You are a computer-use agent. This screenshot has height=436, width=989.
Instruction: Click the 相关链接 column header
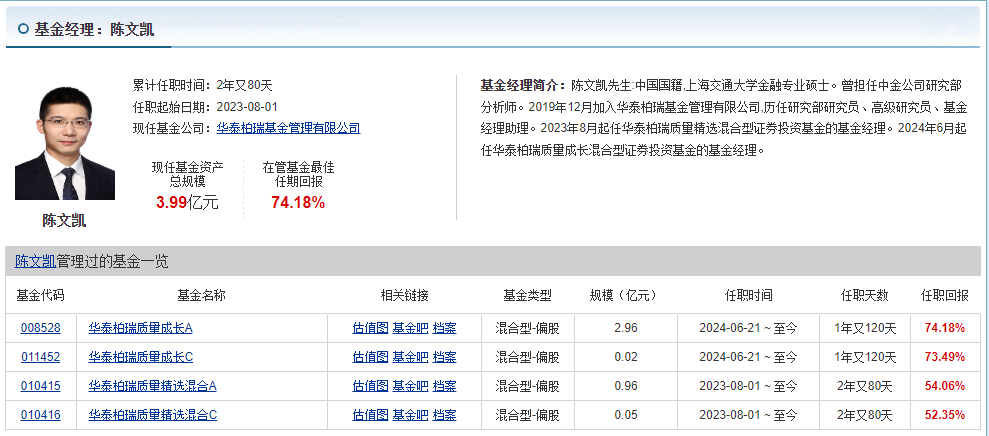404,295
